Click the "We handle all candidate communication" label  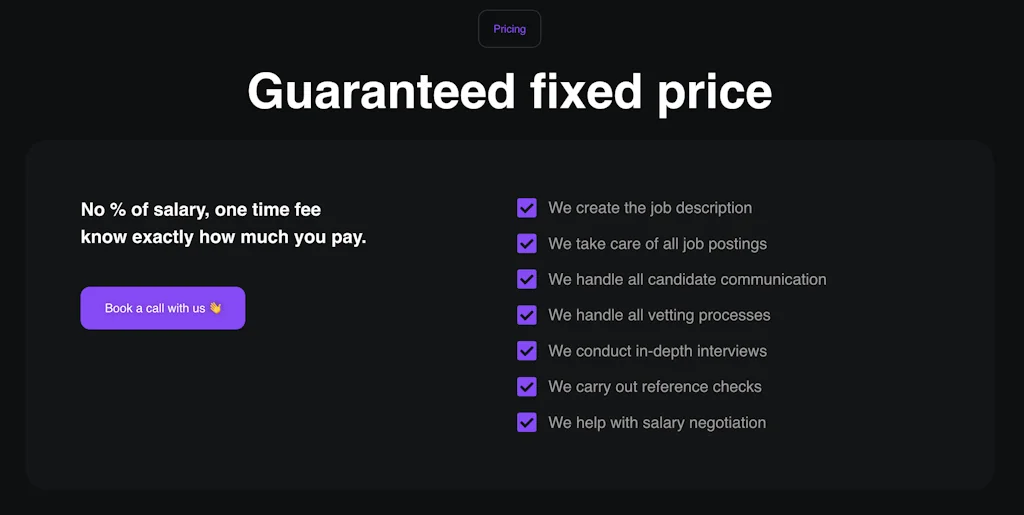click(x=687, y=280)
